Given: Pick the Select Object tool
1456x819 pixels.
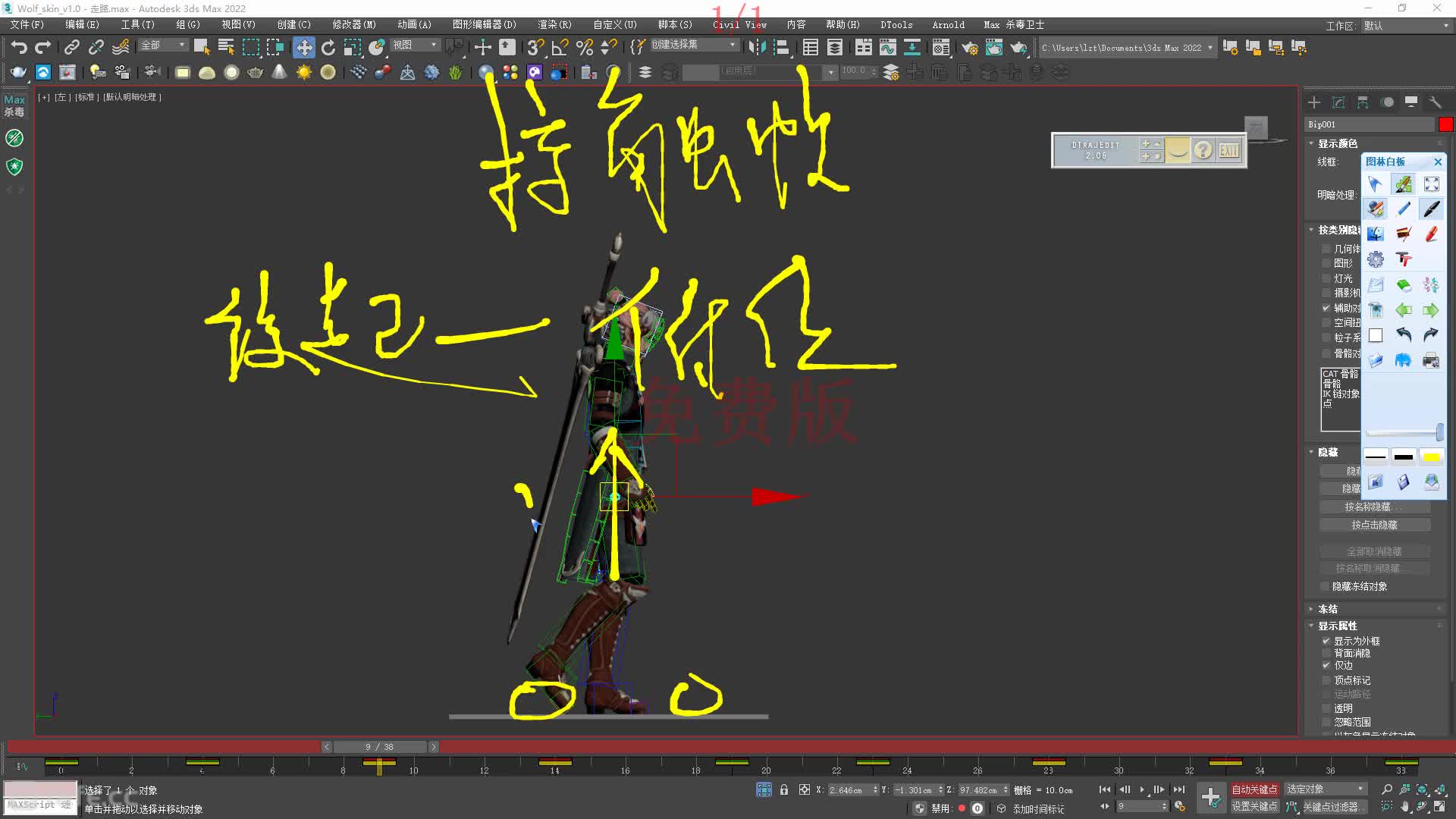Looking at the screenshot, I should 202,47.
